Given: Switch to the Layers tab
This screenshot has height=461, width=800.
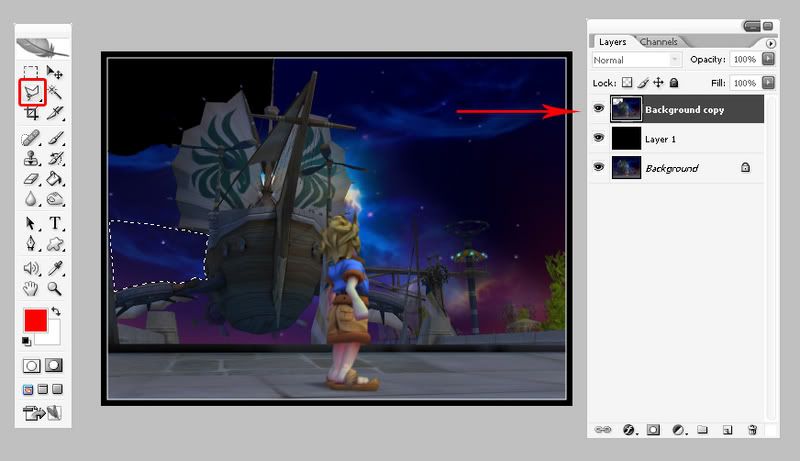Looking at the screenshot, I should click(612, 42).
